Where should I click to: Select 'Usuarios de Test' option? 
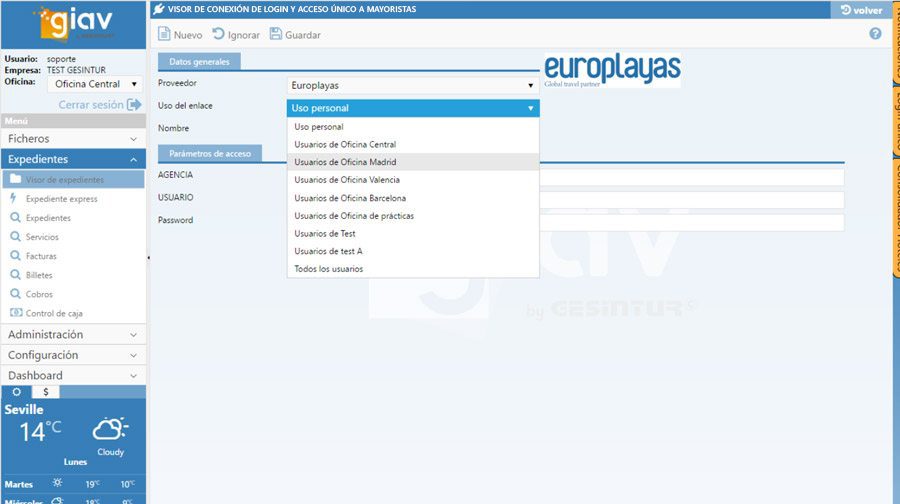coord(413,234)
